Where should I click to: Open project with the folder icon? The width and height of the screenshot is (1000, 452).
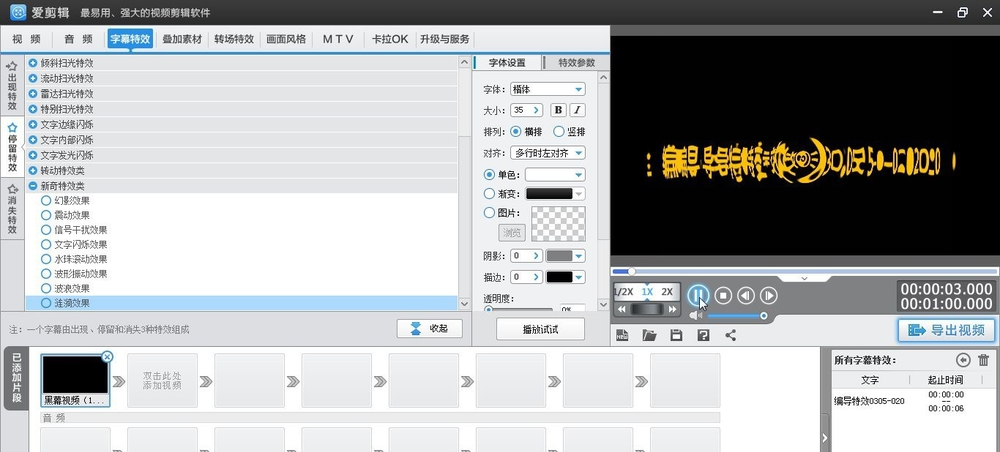tap(649, 335)
